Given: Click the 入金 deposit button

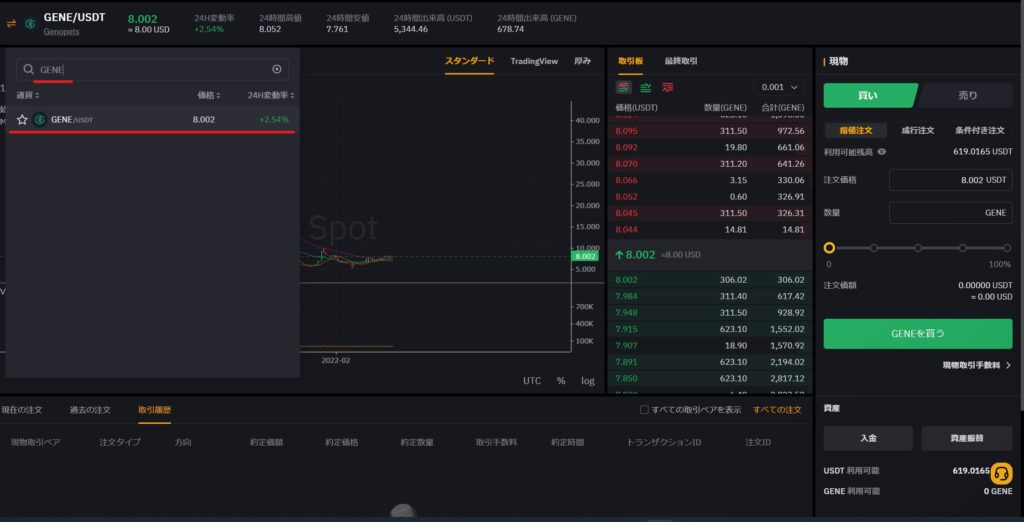Looking at the screenshot, I should point(868,438).
